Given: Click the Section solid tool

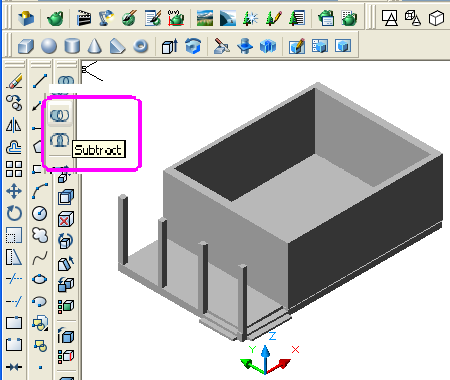Looking at the screenshot, I should coord(245,46).
